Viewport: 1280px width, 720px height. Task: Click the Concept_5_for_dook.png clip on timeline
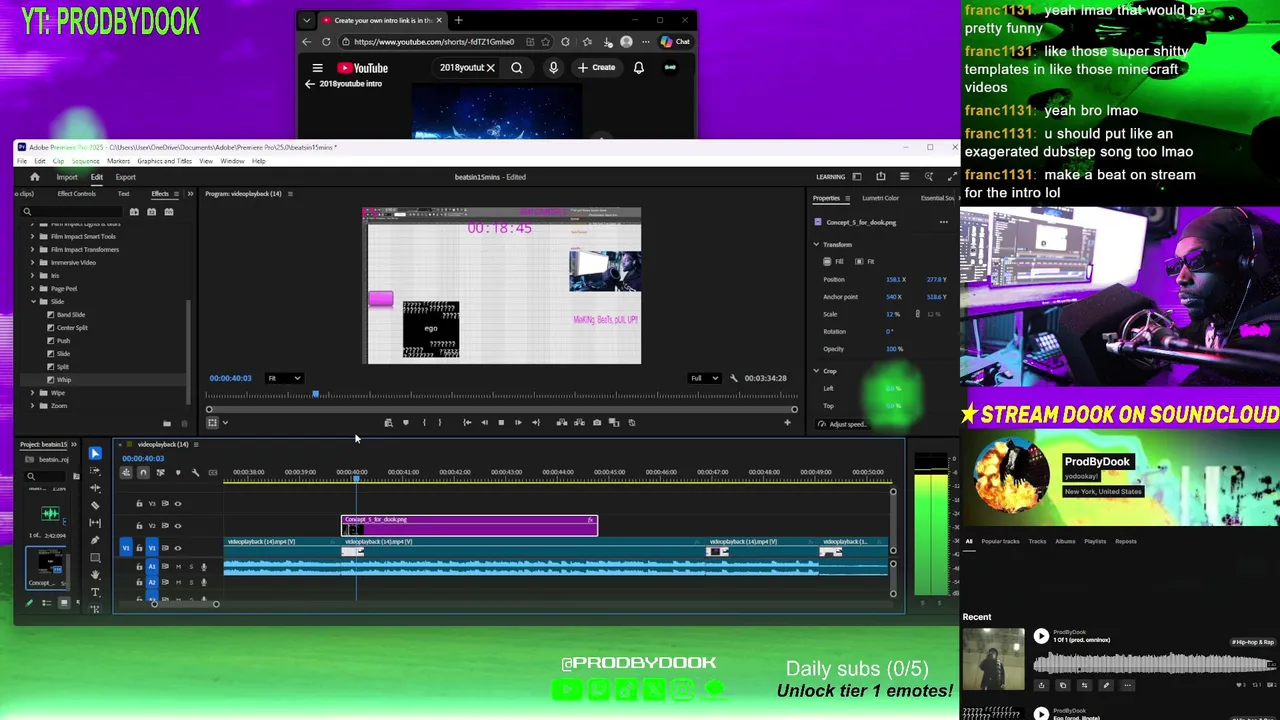[x=470, y=525]
